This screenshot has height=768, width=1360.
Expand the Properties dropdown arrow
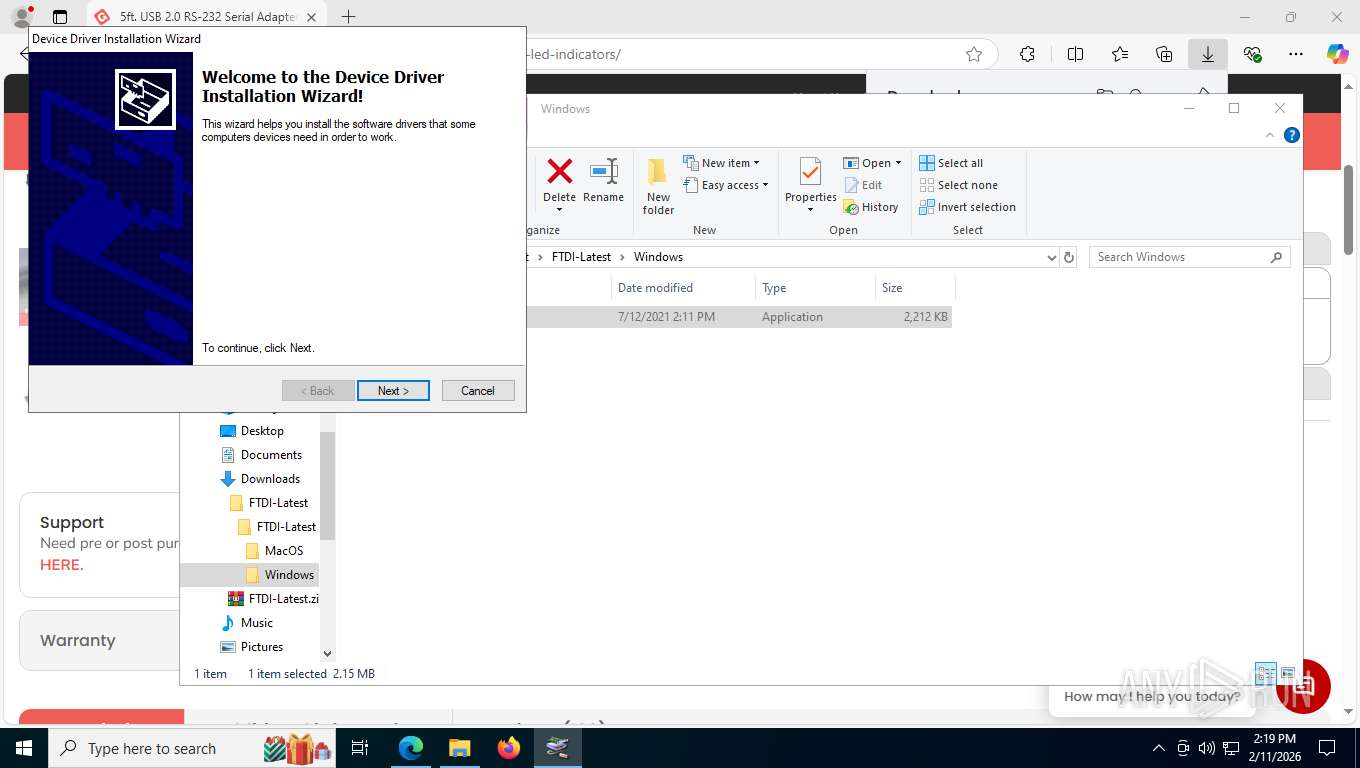(811, 210)
